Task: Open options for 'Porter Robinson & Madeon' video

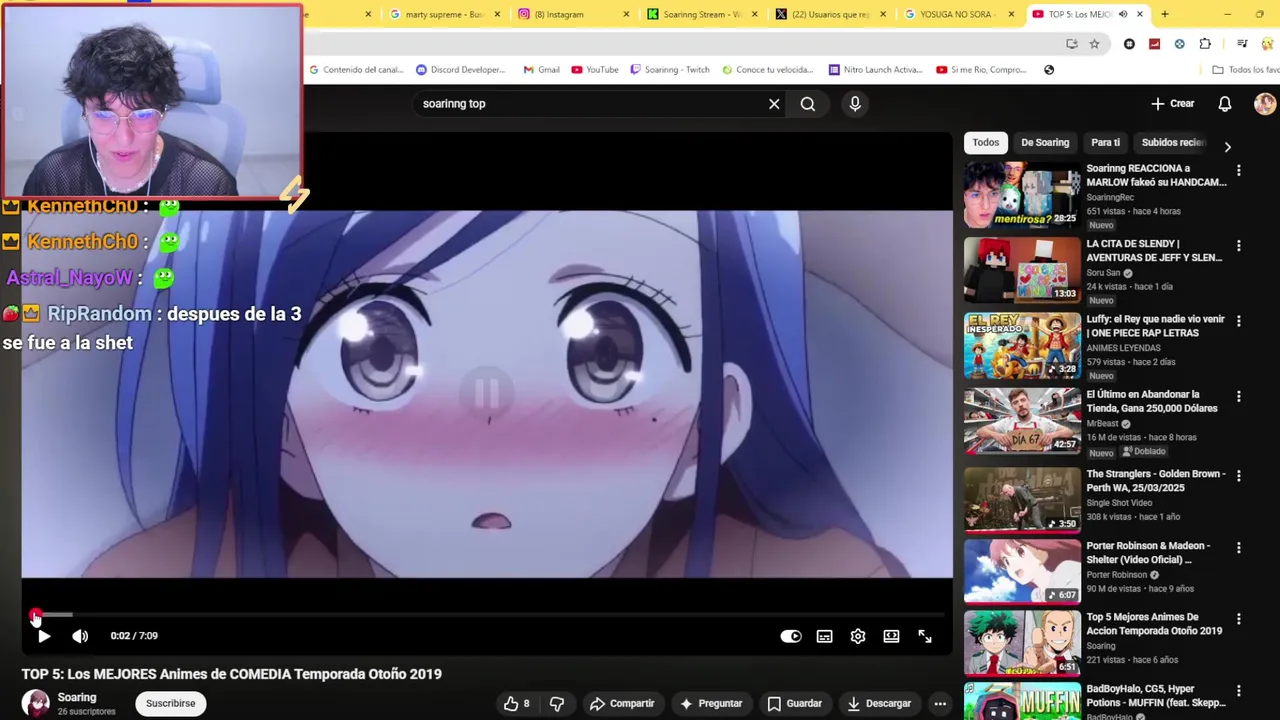Action: (1239, 548)
